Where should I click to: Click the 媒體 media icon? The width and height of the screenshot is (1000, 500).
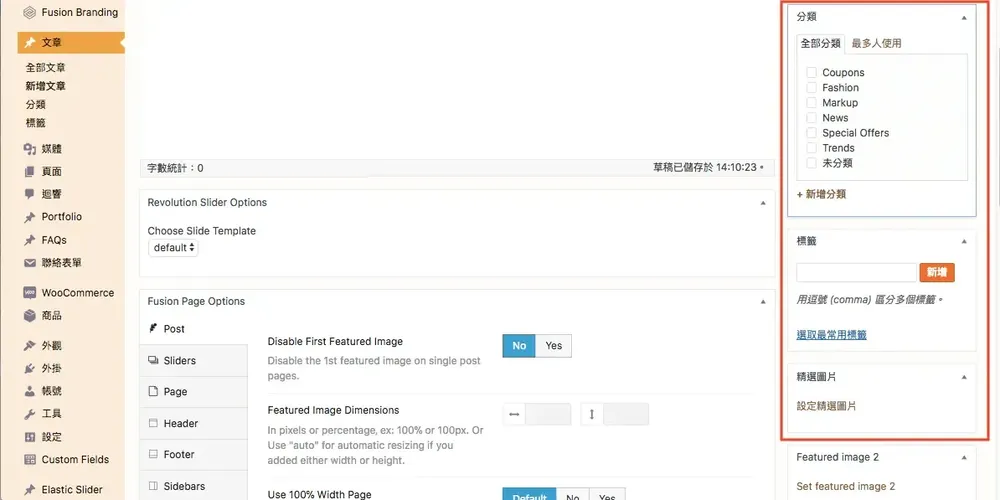tap(29, 149)
